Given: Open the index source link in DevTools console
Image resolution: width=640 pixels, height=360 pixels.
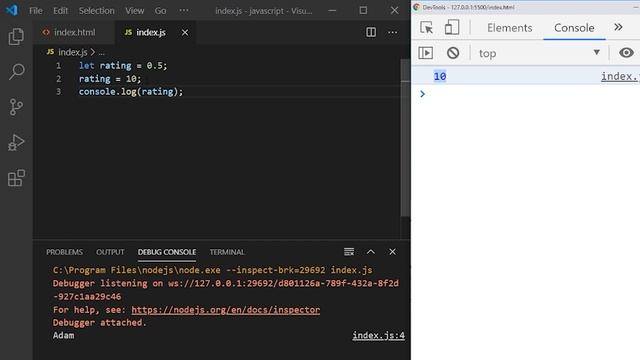Looking at the screenshot, I should 620,76.
